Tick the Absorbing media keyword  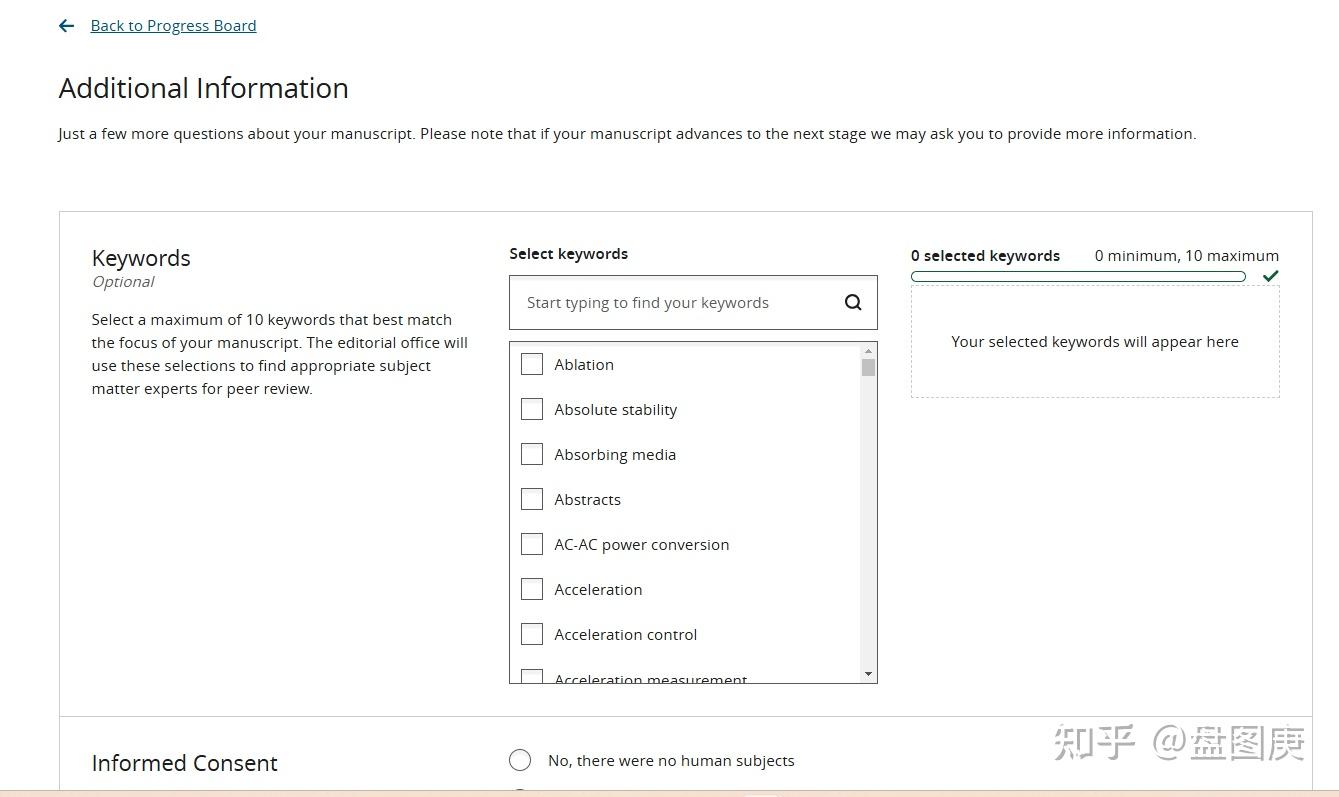pos(532,454)
